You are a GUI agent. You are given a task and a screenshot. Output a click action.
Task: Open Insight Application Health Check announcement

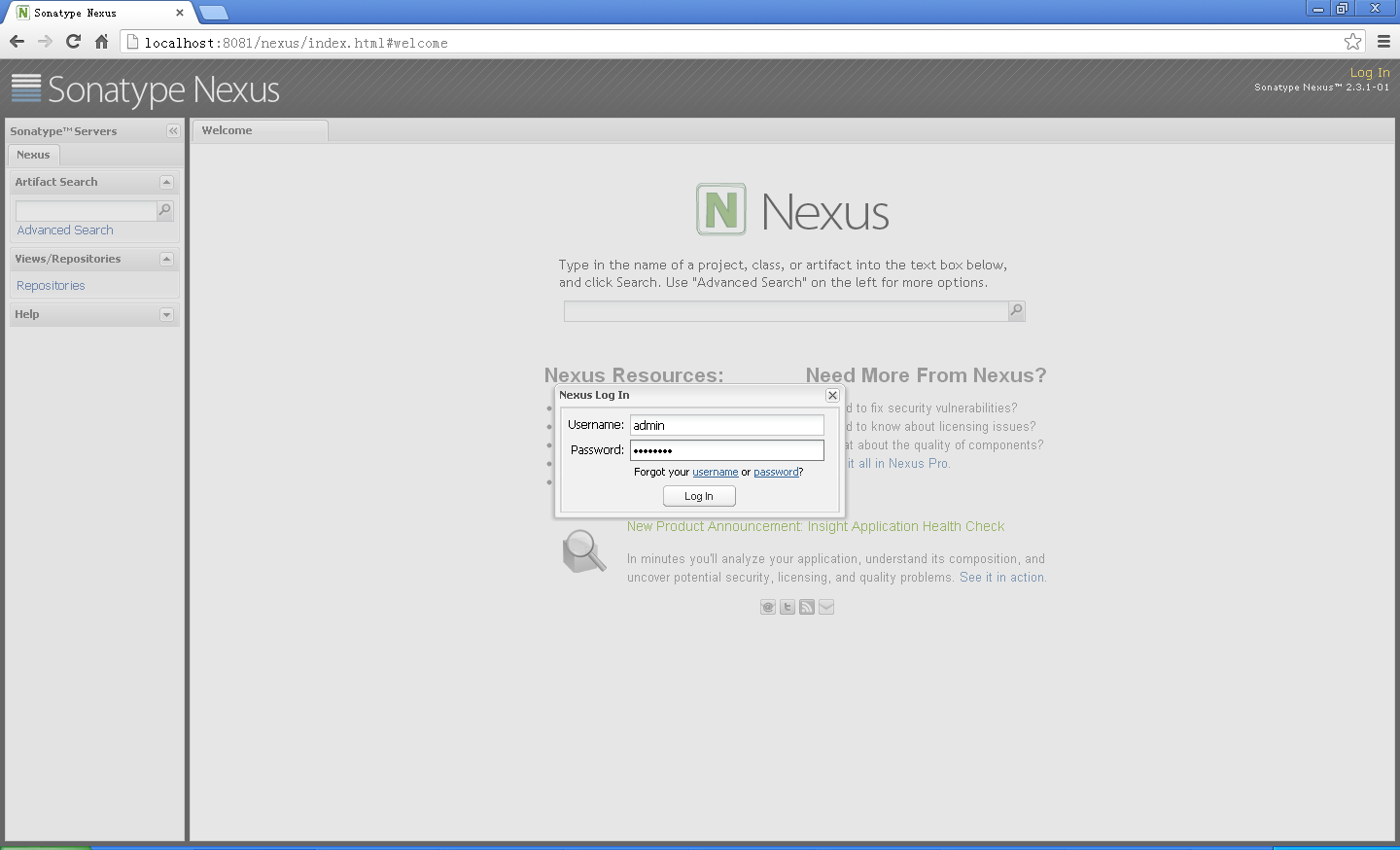[816, 526]
